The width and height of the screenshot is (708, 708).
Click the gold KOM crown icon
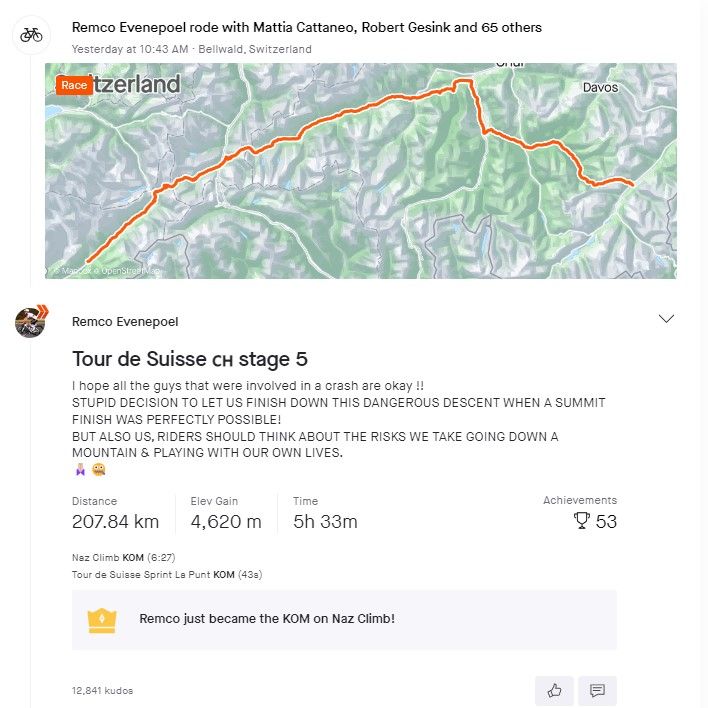(x=102, y=619)
